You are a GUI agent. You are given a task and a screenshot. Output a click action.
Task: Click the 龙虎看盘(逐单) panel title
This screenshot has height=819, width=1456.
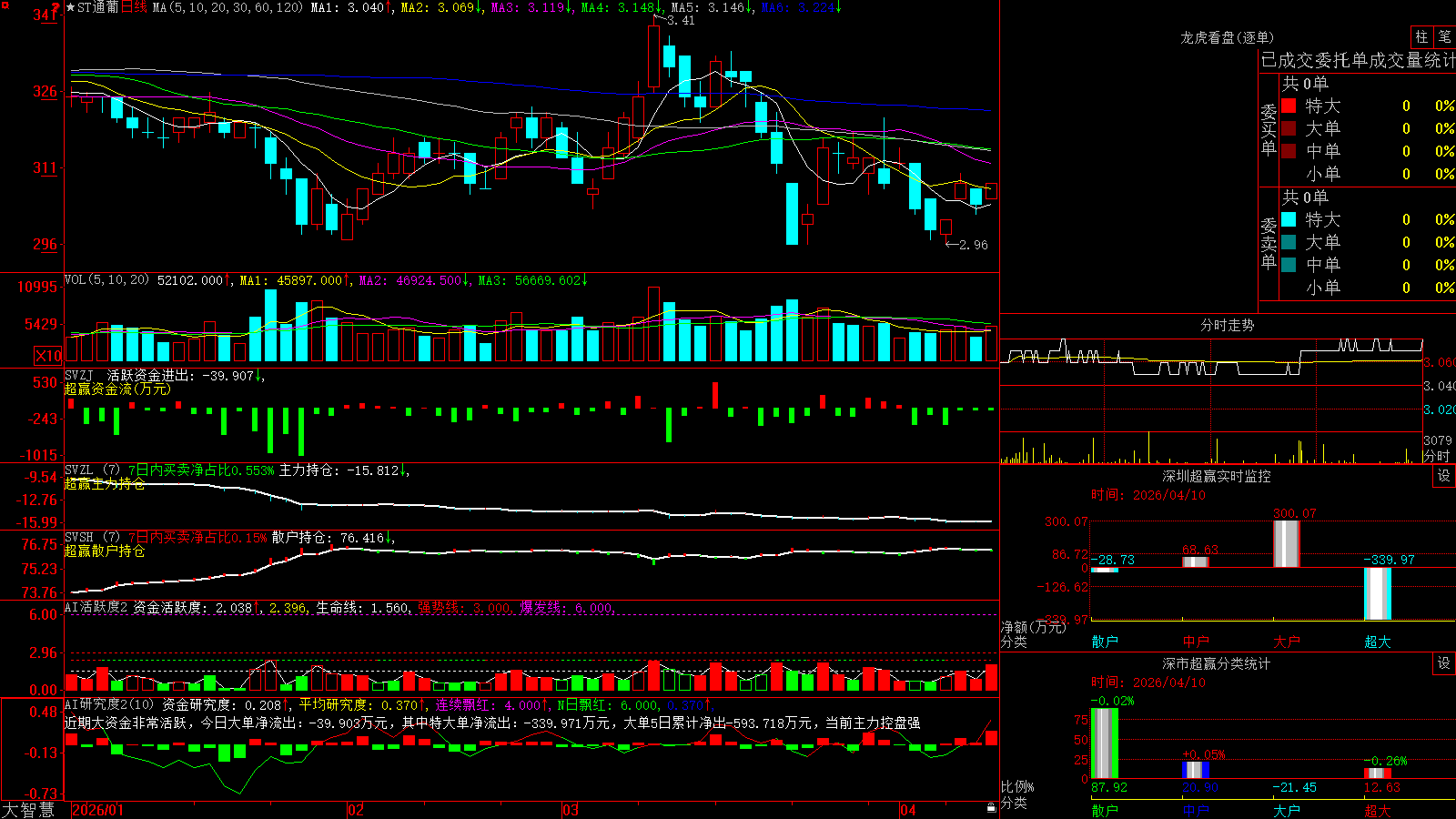pos(1228,37)
